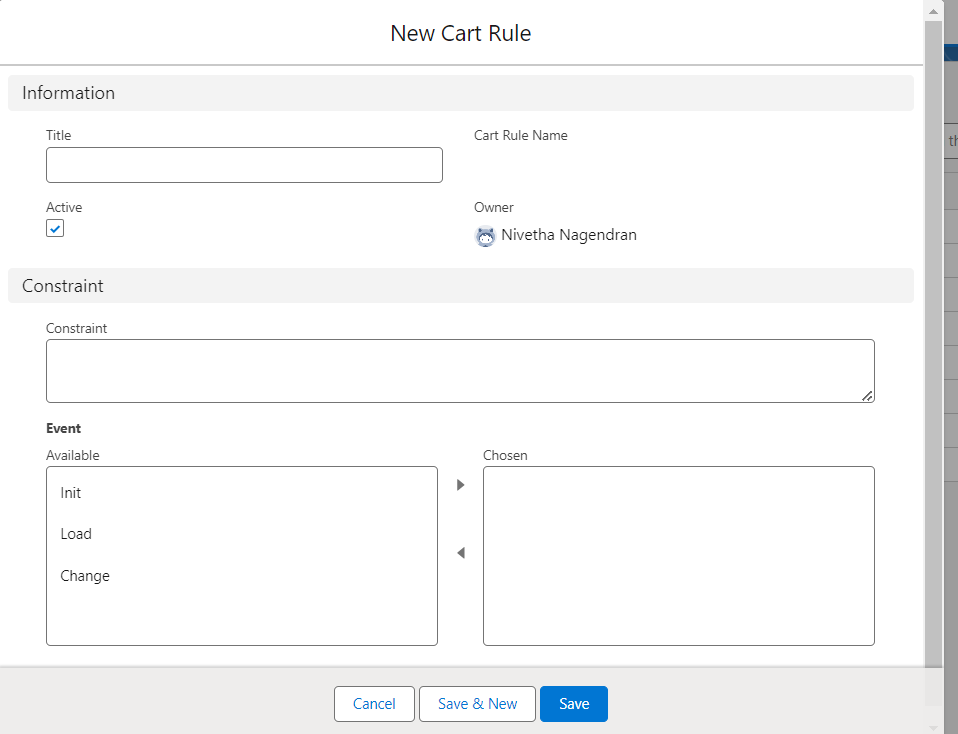This screenshot has width=958, height=734.
Task: Click the Save & New button
Action: [x=477, y=704]
